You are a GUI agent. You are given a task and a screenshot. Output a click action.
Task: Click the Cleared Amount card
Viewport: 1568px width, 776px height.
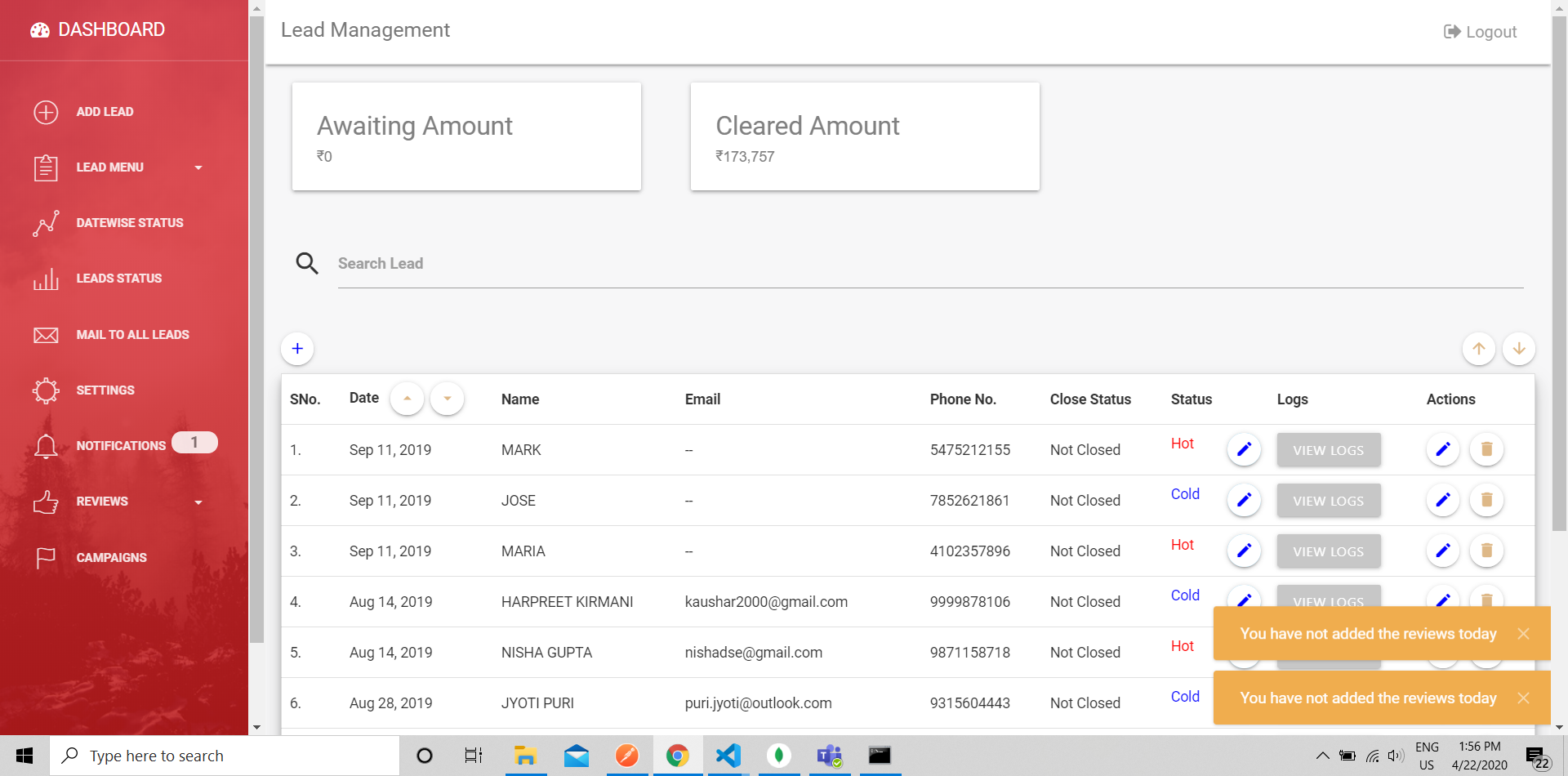[x=865, y=136]
